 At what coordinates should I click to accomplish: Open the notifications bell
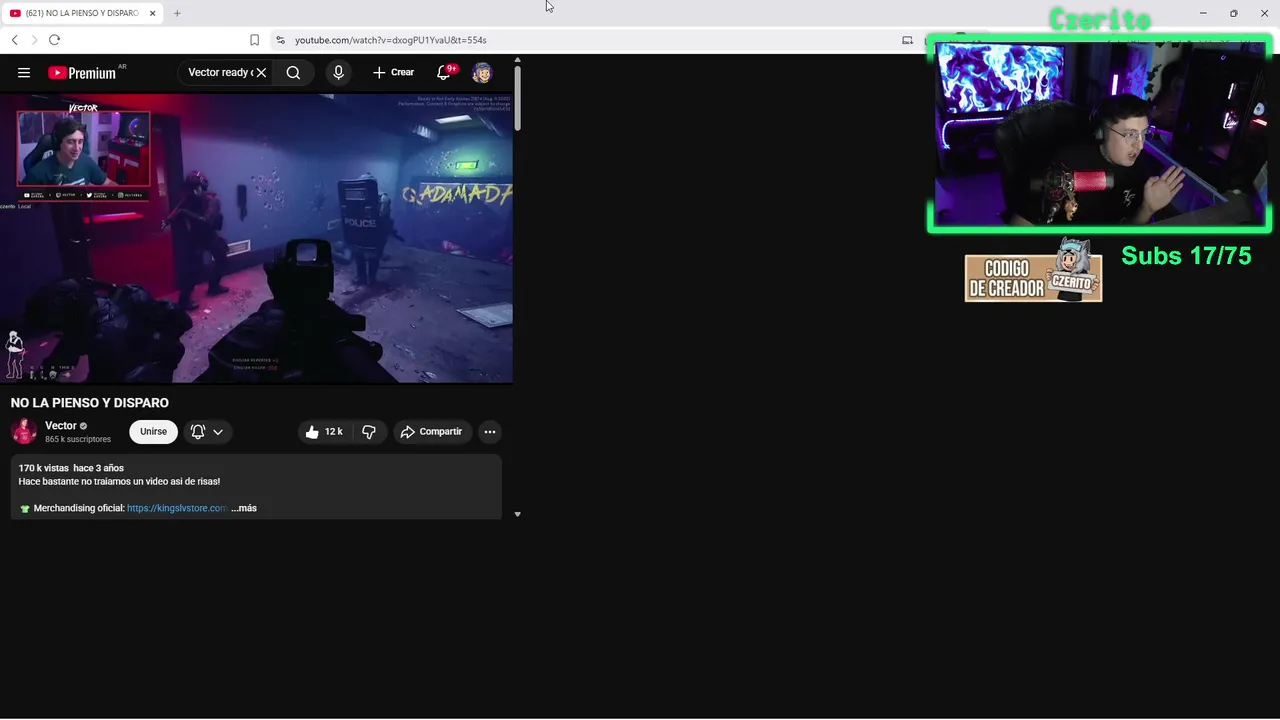(445, 72)
